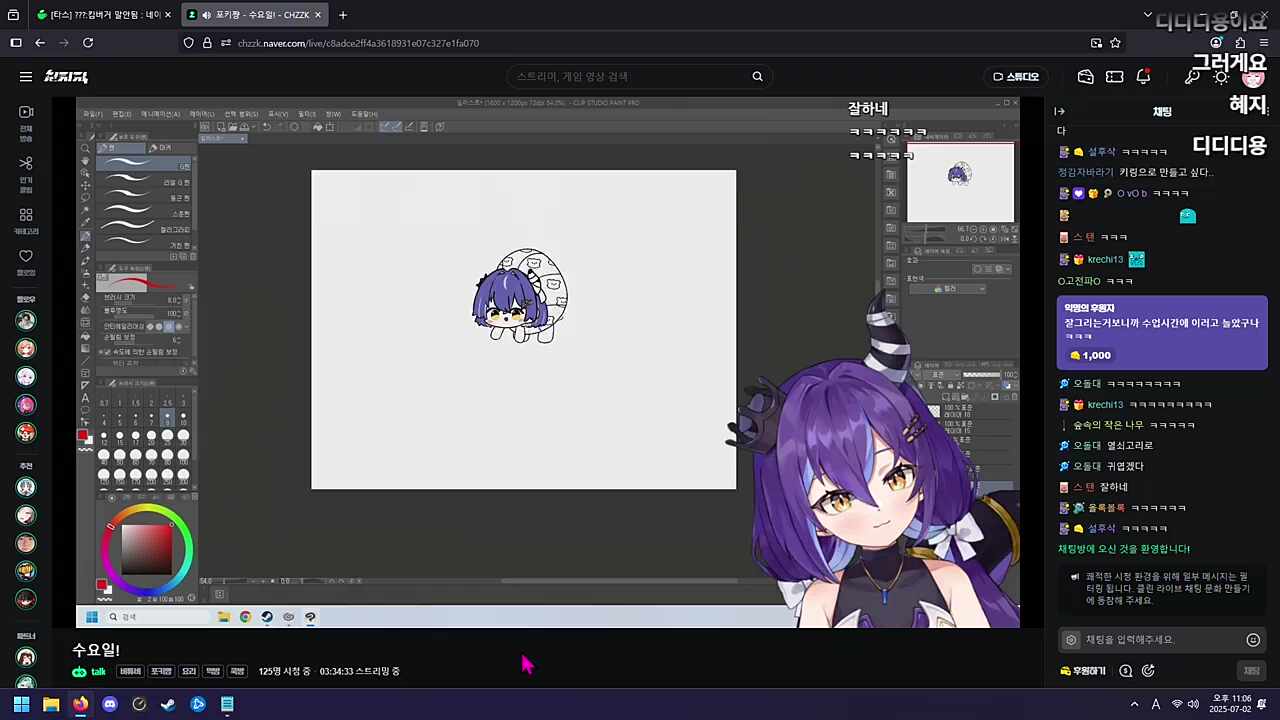Bookmark this page with the star icon
Image resolution: width=1280 pixels, height=720 pixels.
(x=1115, y=43)
